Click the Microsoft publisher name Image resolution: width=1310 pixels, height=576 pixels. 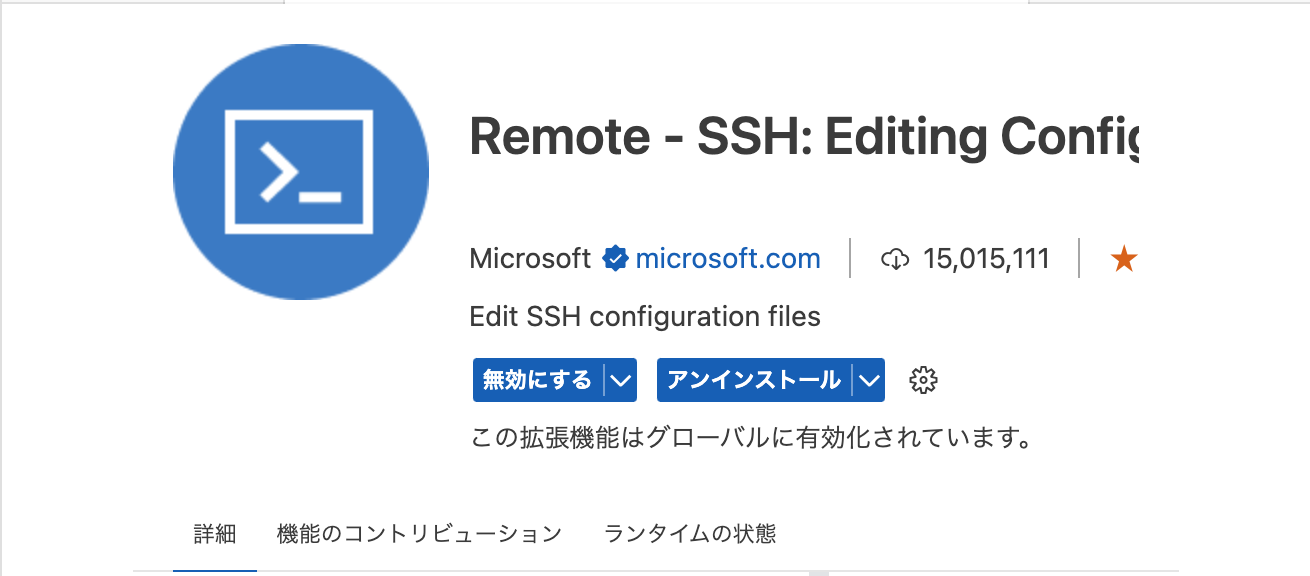click(x=528, y=258)
